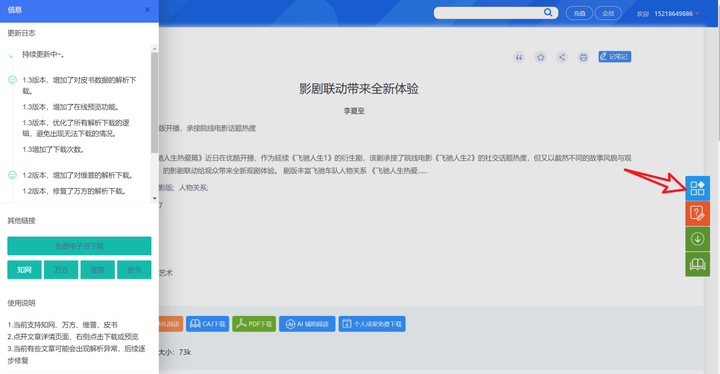Click the share icon
Screen dimensions: 720x374
click(562, 57)
